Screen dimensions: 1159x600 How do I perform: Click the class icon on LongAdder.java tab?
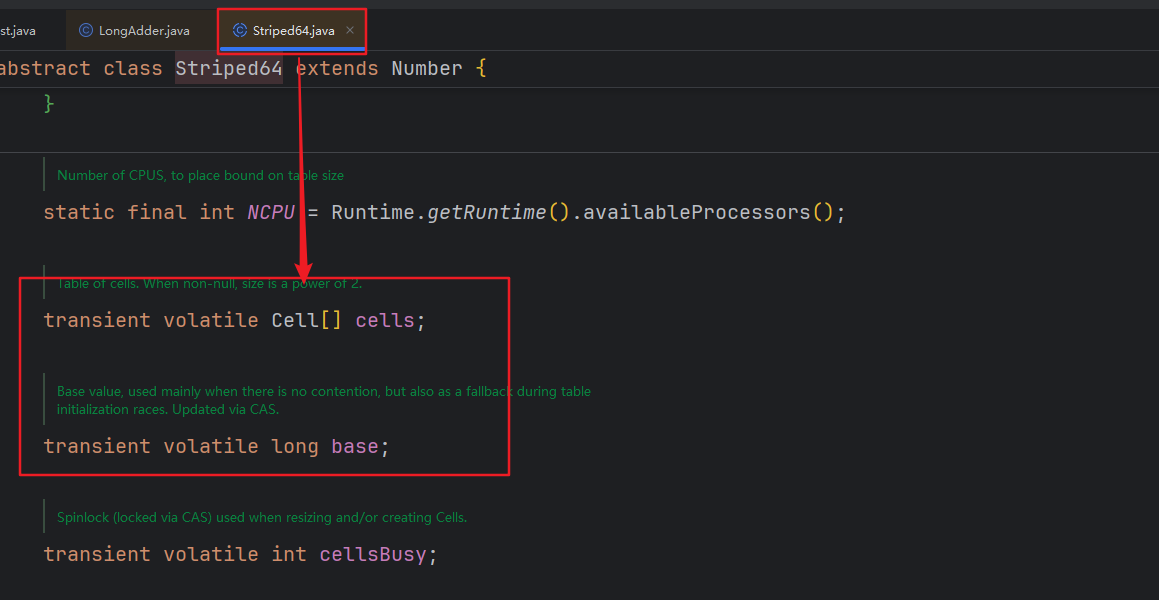coord(86,31)
